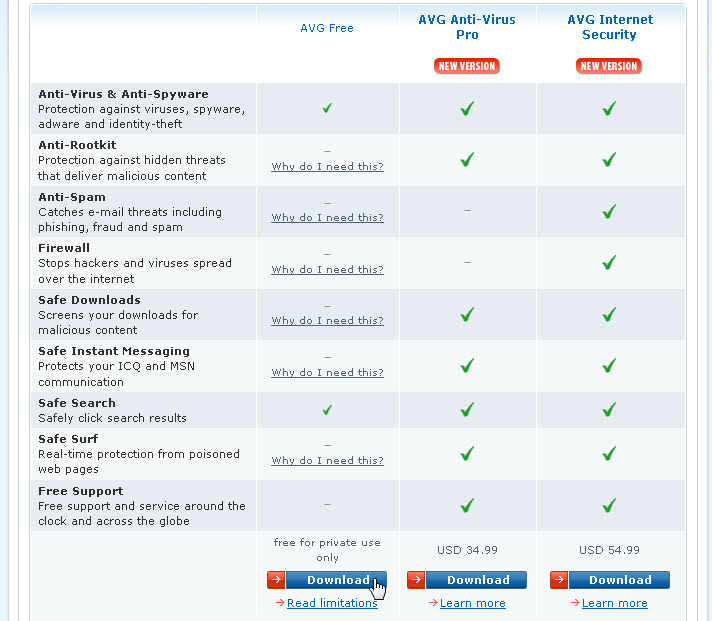Click the 'USD 34.99' price text
This screenshot has width=712, height=621.
click(x=467, y=550)
